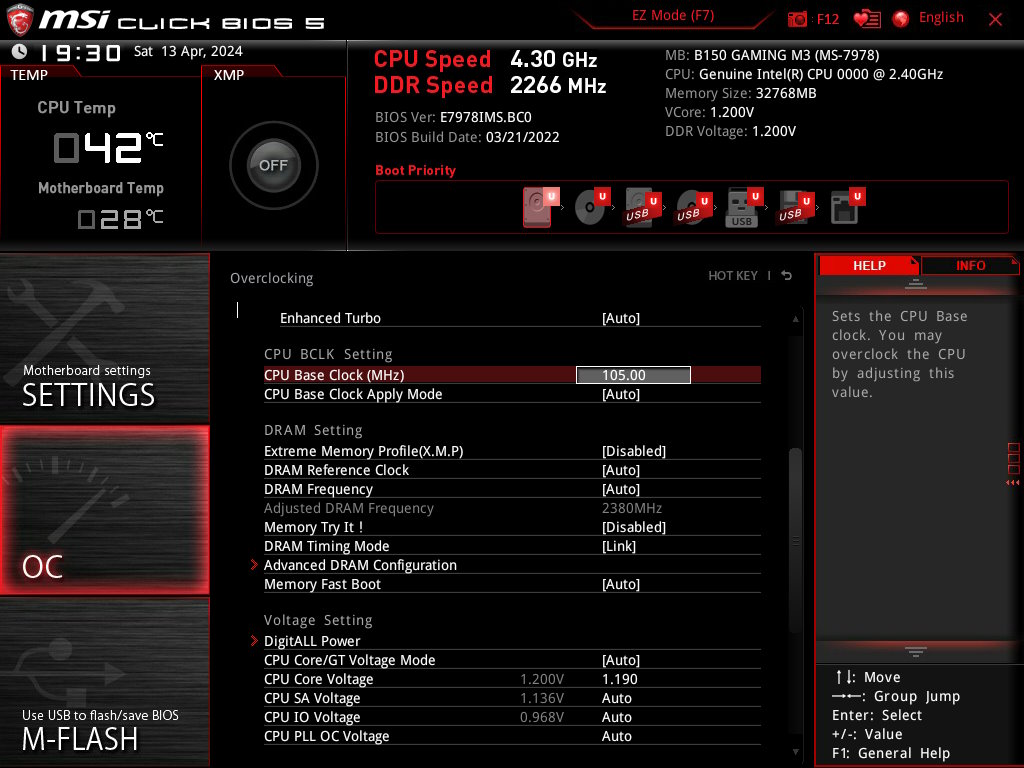Select the USB CD/DVD boot device icon
This screenshot has width=1024, height=768.
(x=694, y=206)
